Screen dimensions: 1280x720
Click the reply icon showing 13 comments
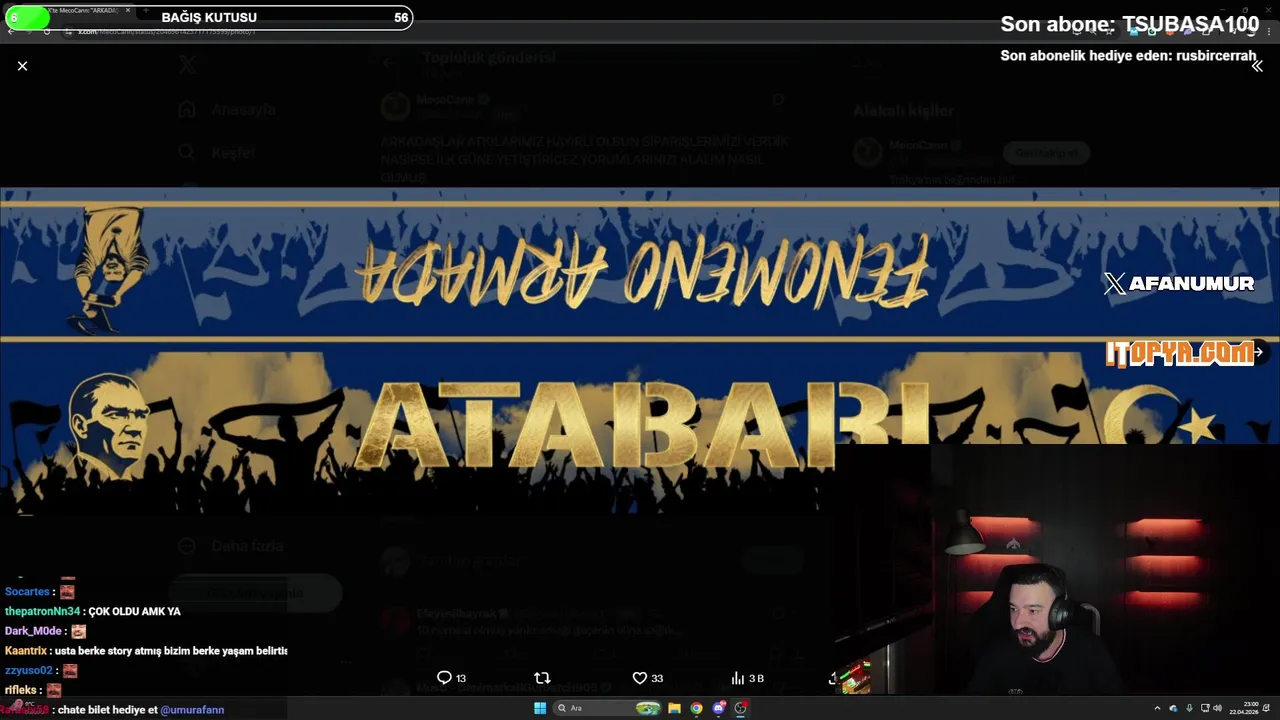coord(452,678)
